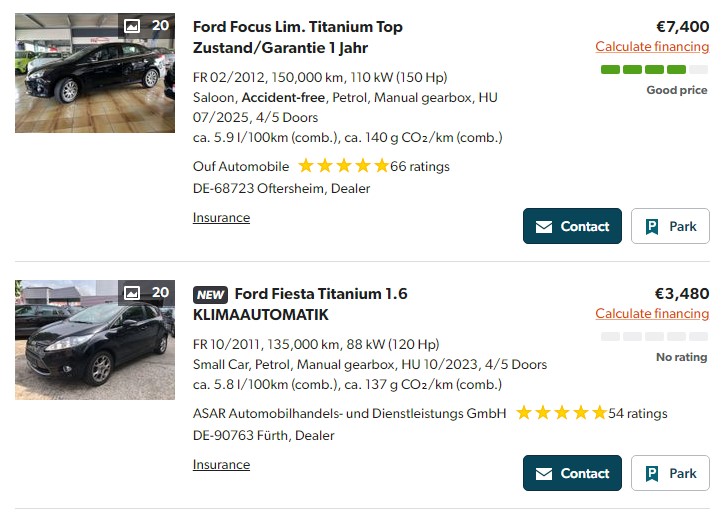
Task: Click the 66 ratings text for Ouf Automobile
Action: click(420, 167)
